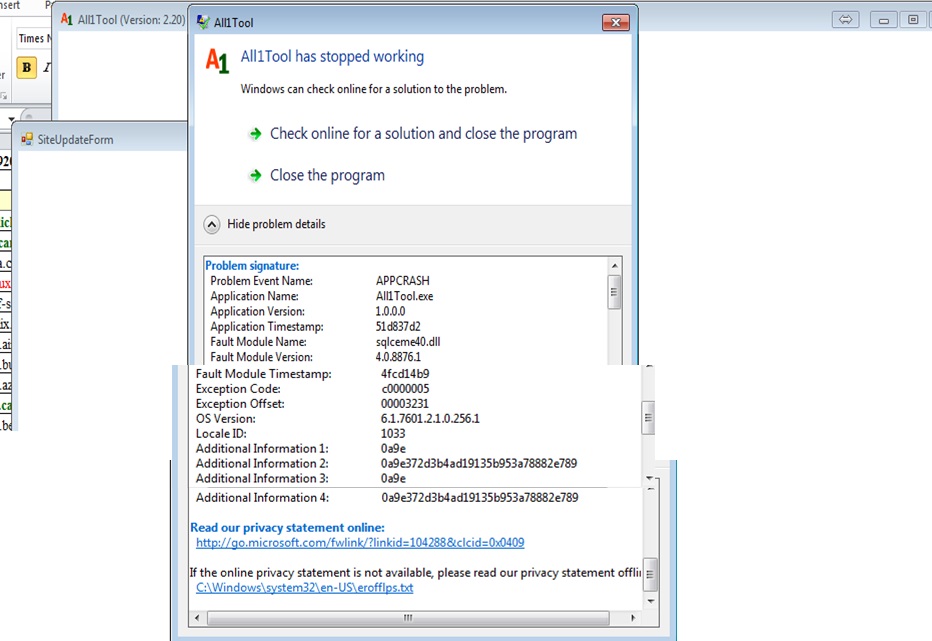932x641 pixels.
Task: Click the All1Tool dialog title bar icon
Action: [x=203, y=23]
